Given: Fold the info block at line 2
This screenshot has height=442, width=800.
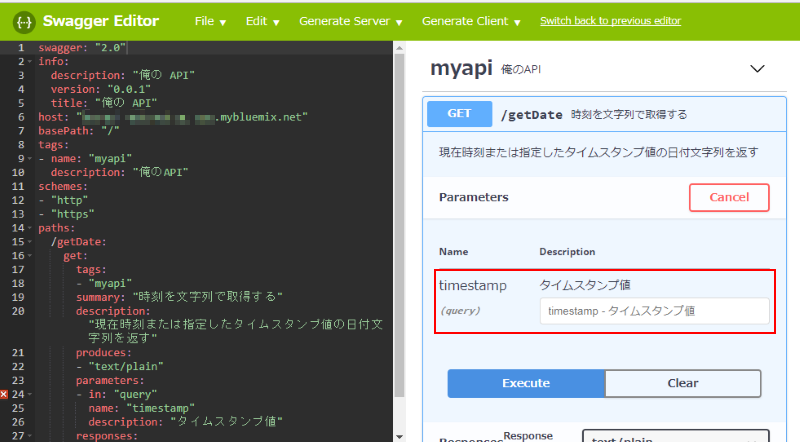Looking at the screenshot, I should [x=30, y=62].
